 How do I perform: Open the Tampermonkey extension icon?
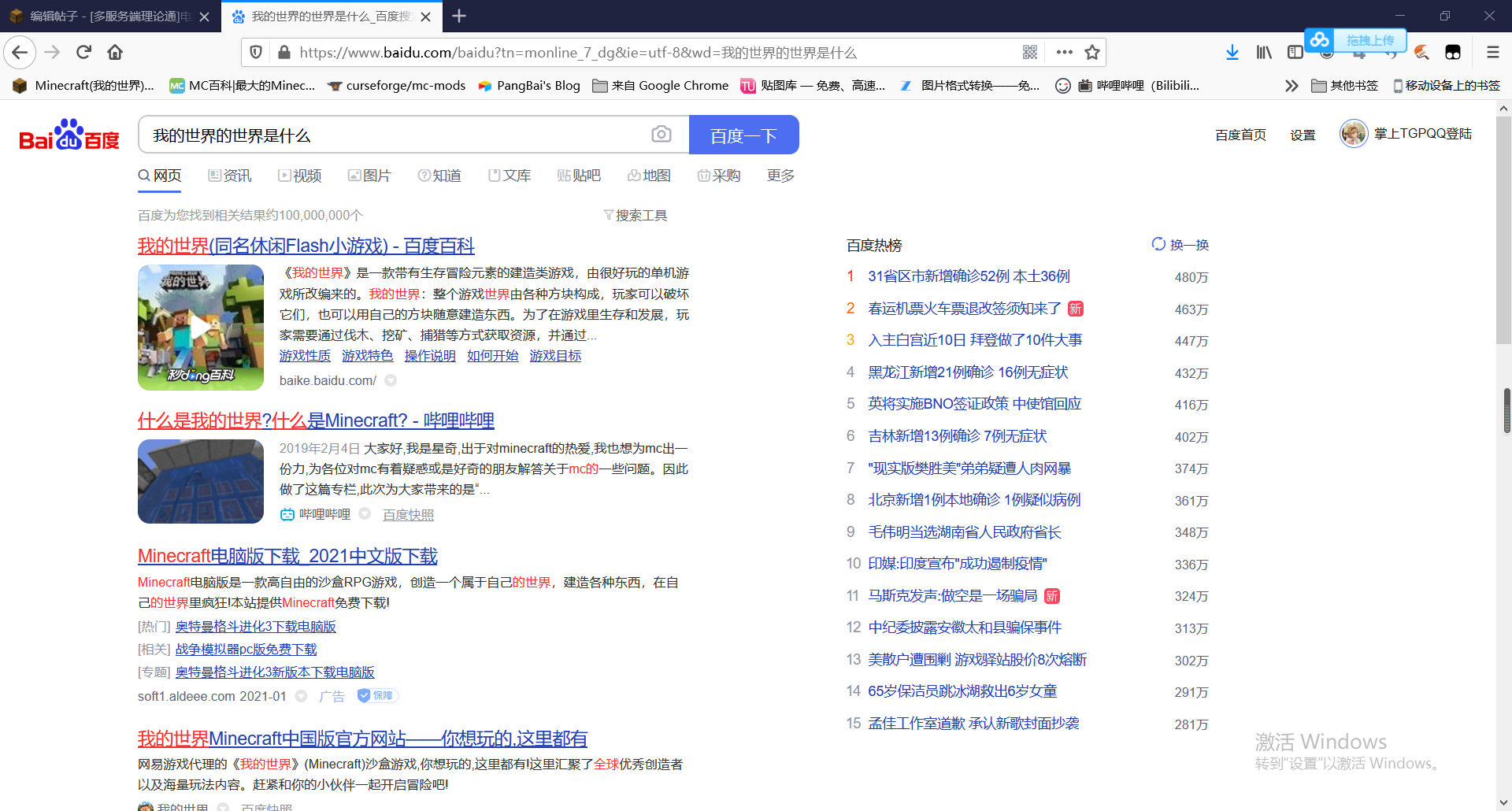(1453, 53)
